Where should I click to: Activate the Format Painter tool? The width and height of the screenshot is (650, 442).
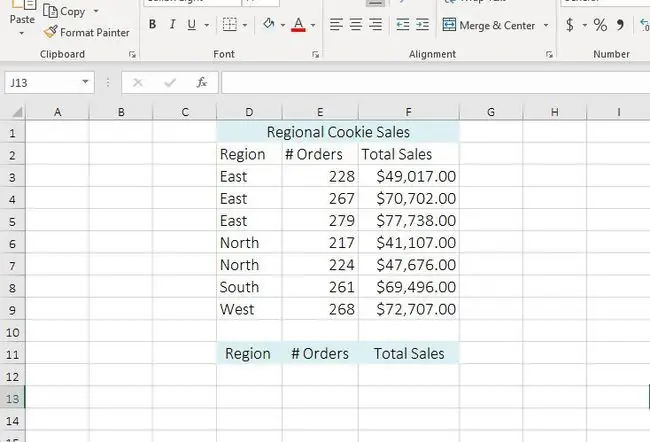(x=86, y=32)
